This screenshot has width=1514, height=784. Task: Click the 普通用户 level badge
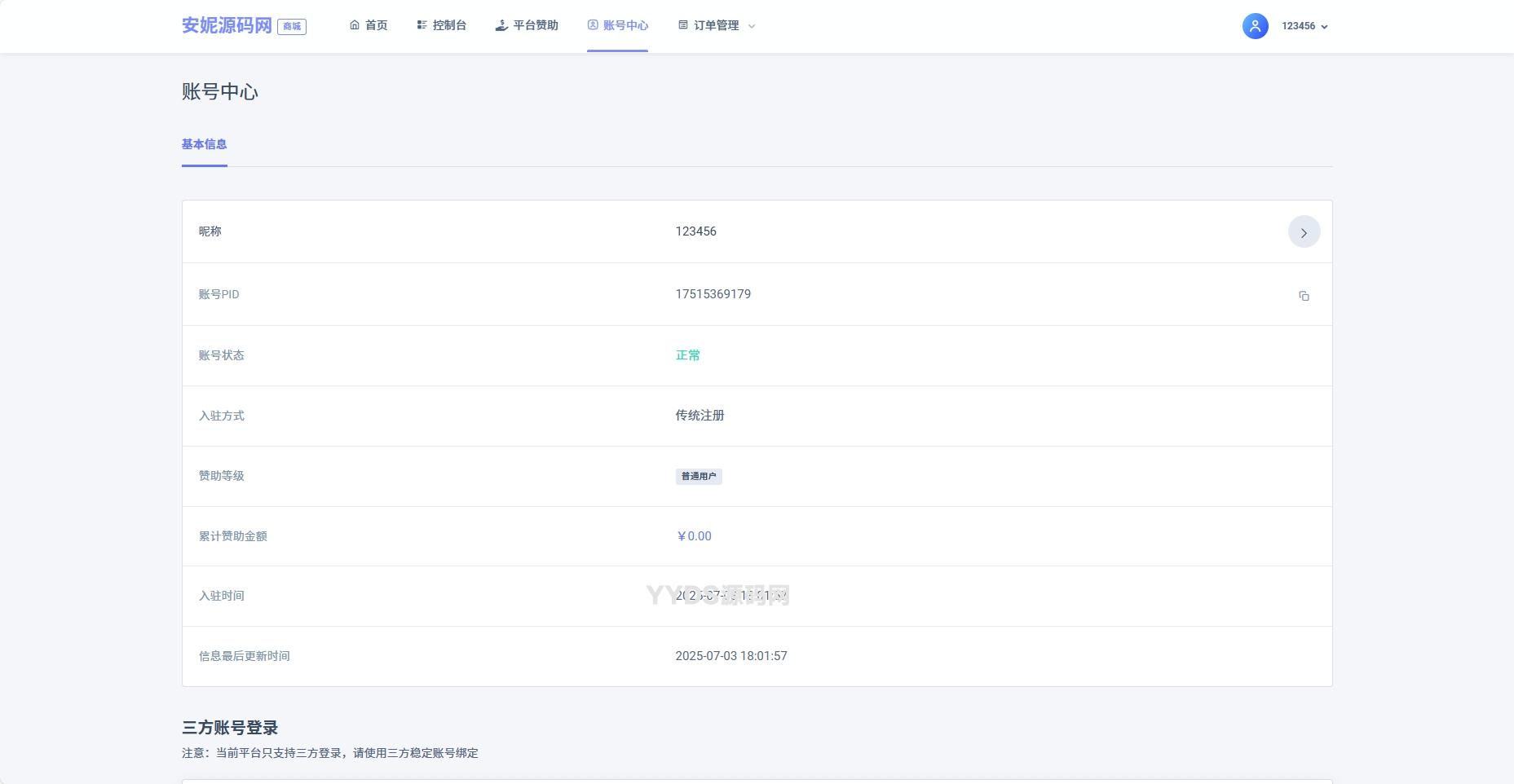[698, 476]
